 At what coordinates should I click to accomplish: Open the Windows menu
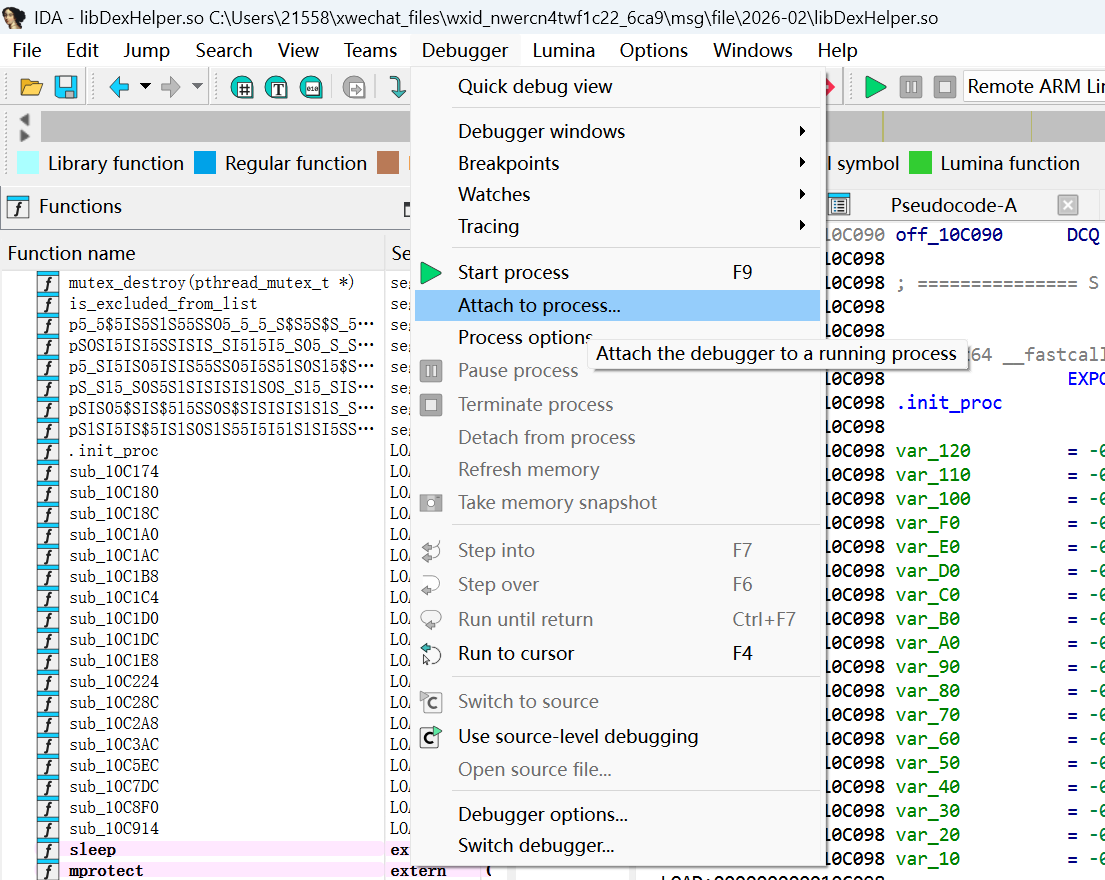tap(752, 51)
